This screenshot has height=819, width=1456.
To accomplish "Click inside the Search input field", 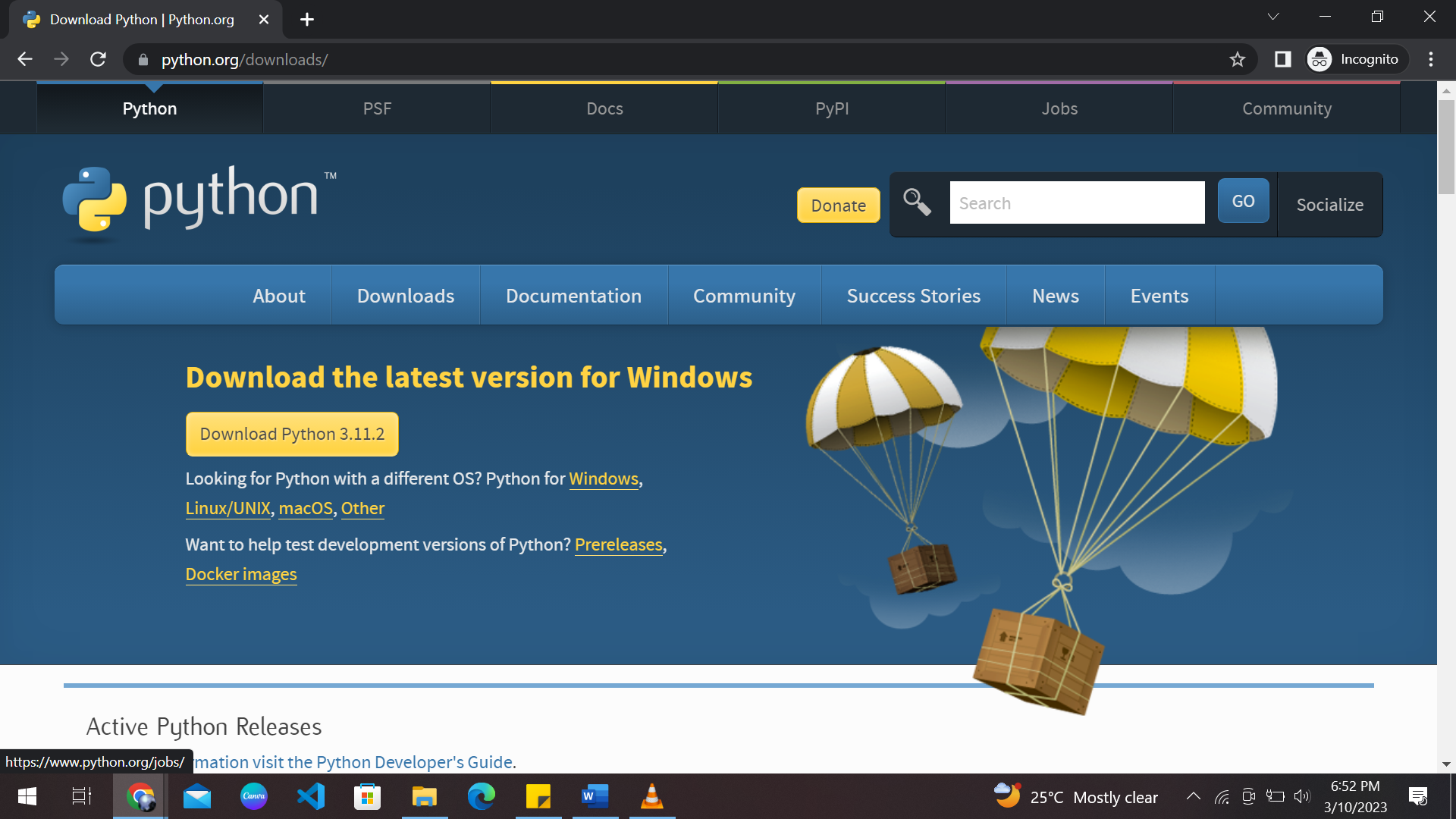I will pyautogui.click(x=1077, y=202).
